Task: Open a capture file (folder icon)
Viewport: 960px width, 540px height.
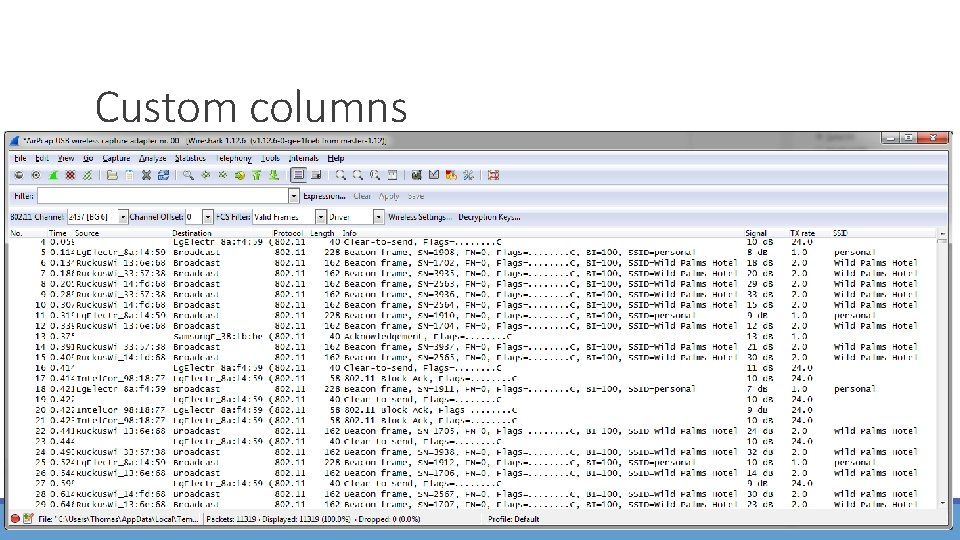Action: click(x=112, y=175)
